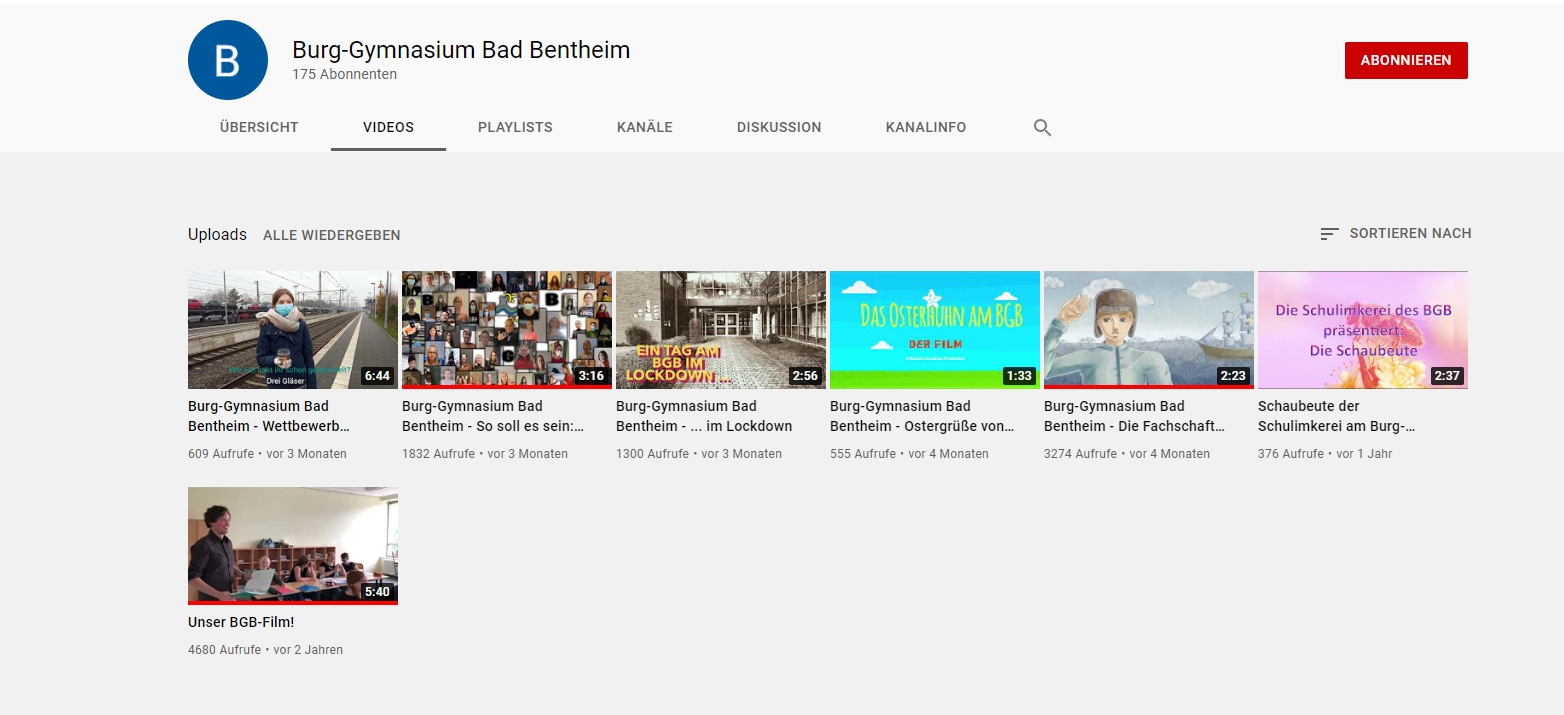This screenshot has width=1564, height=715.
Task: Click the 2:23 duration badge
Action: click(x=1233, y=376)
